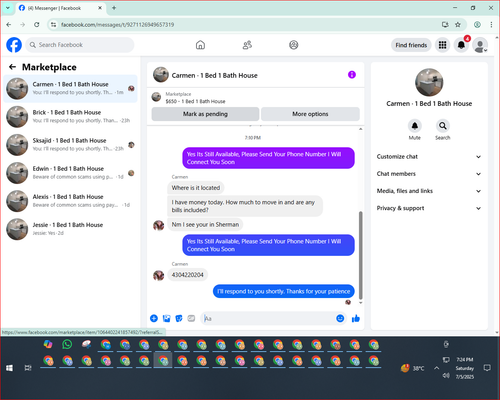This screenshot has width=500, height=400.
Task: Show hidden system tray icons
Action: click(436, 368)
